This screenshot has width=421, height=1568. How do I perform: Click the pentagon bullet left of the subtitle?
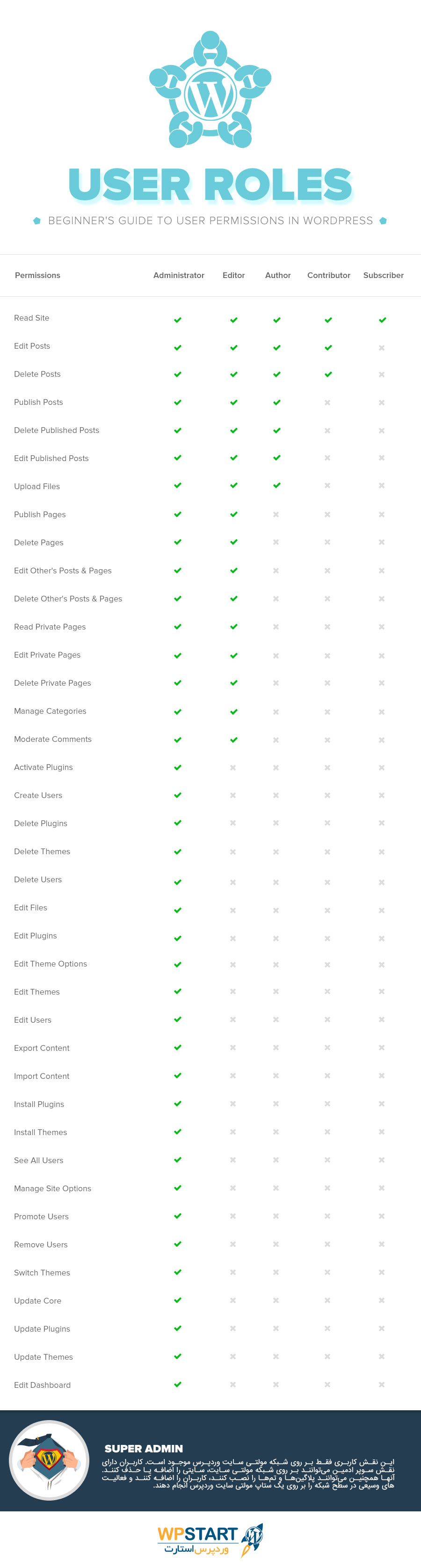(37, 220)
